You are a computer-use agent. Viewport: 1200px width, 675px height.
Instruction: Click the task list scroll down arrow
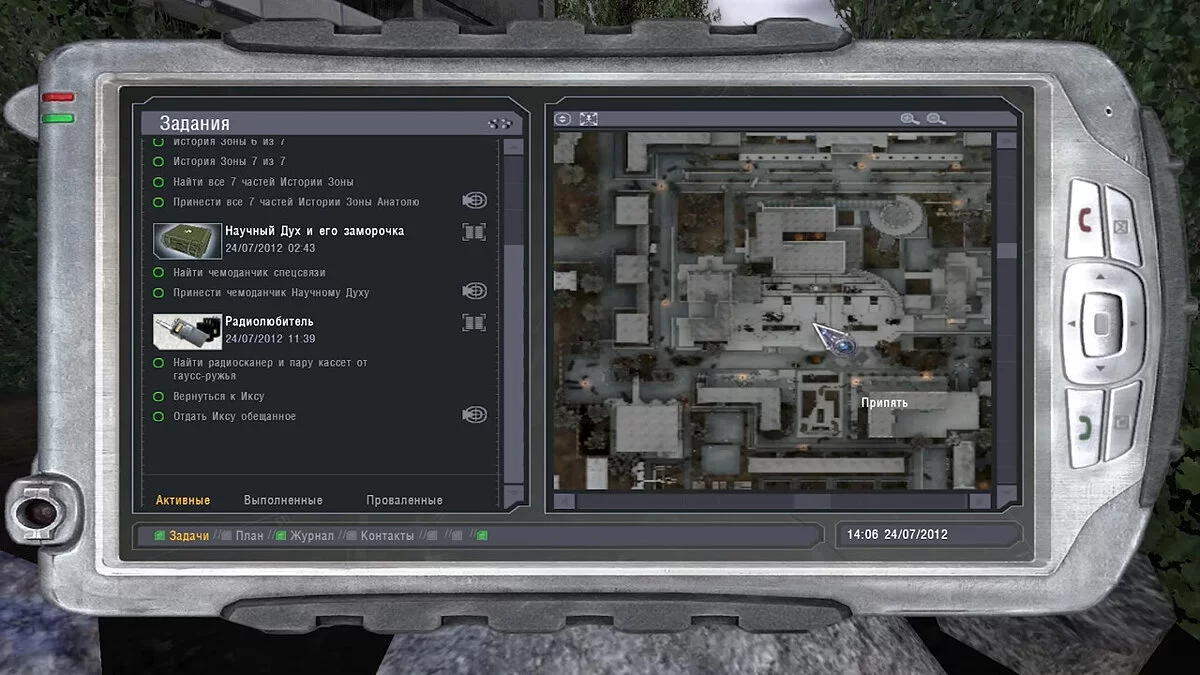[513, 496]
